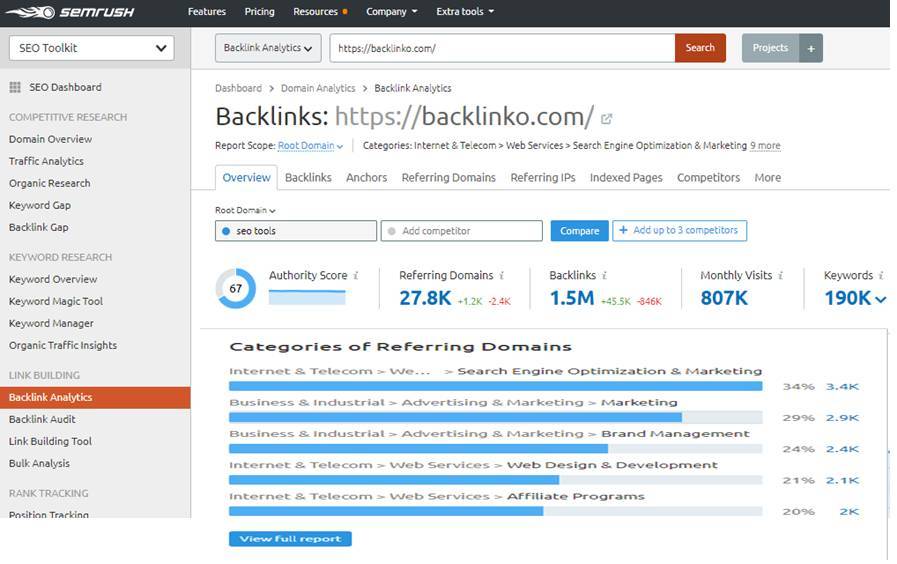Screen dimensions: 897x564
Task: Click the blue Compare button
Action: (x=580, y=231)
